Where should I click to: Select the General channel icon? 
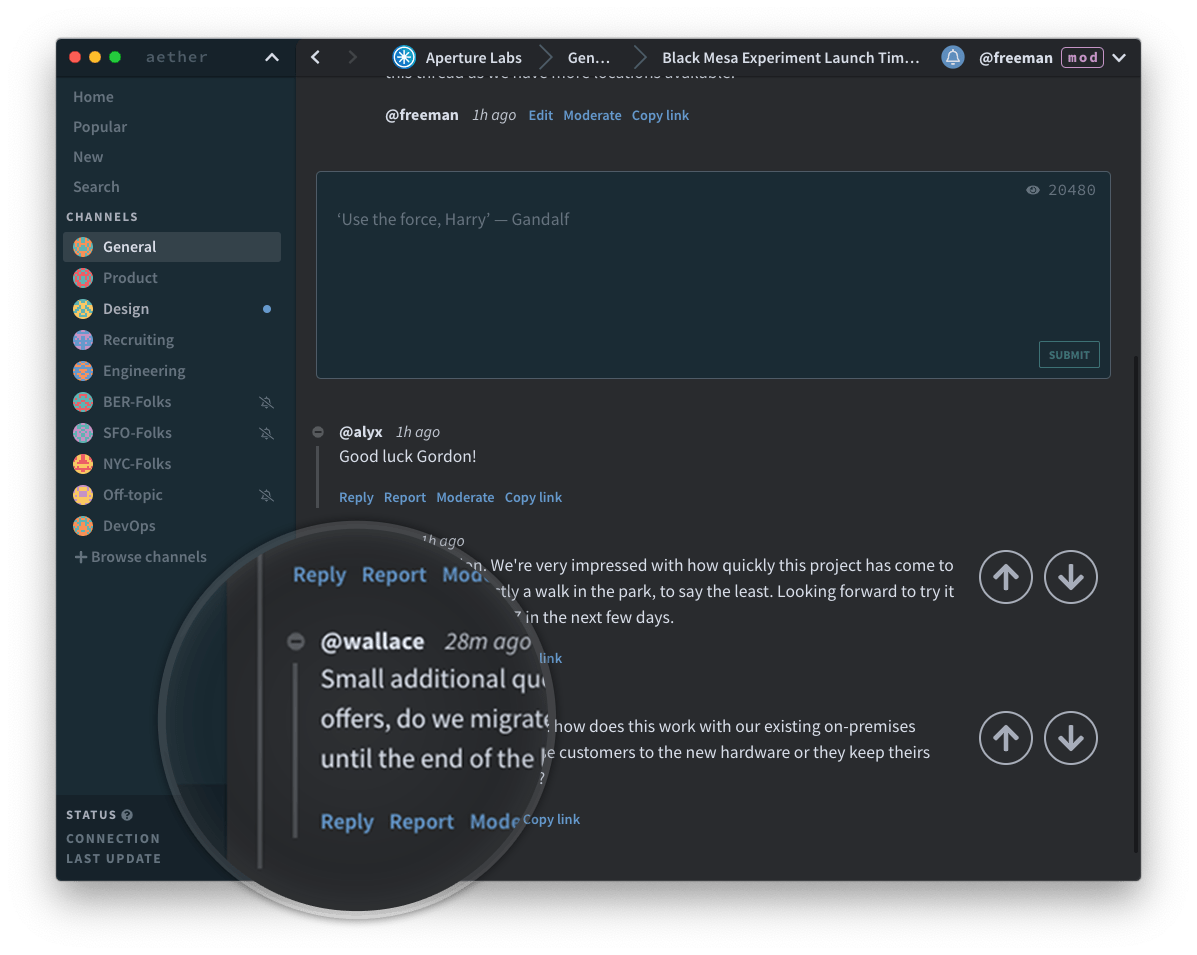click(83, 247)
